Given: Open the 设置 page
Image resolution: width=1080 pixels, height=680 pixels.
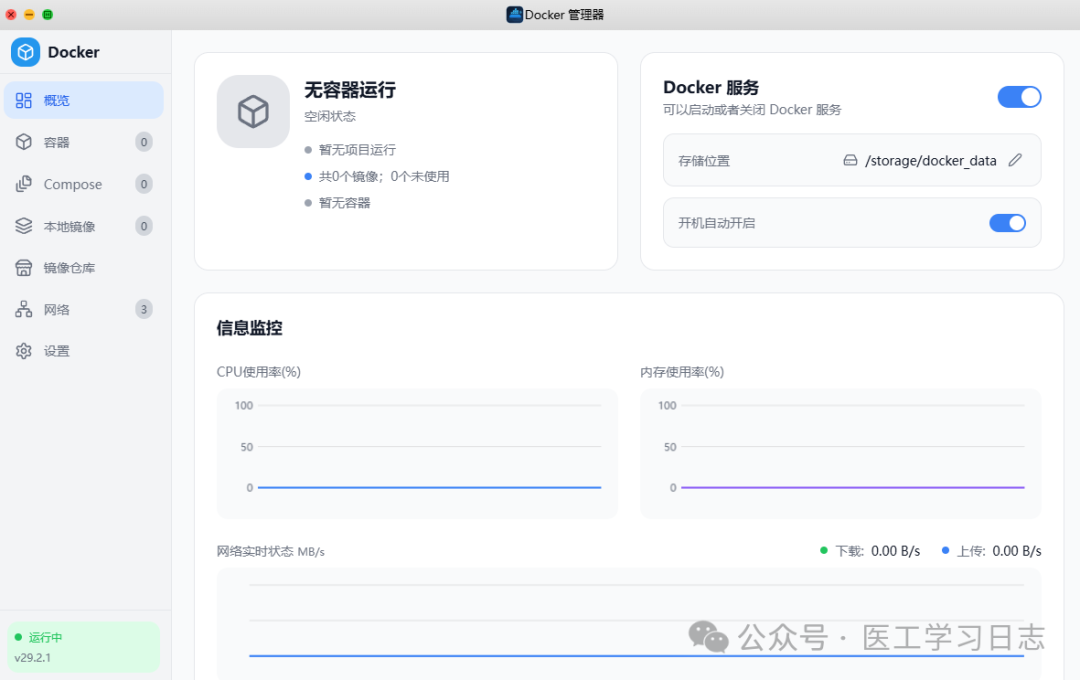Looking at the screenshot, I should 84,351.
